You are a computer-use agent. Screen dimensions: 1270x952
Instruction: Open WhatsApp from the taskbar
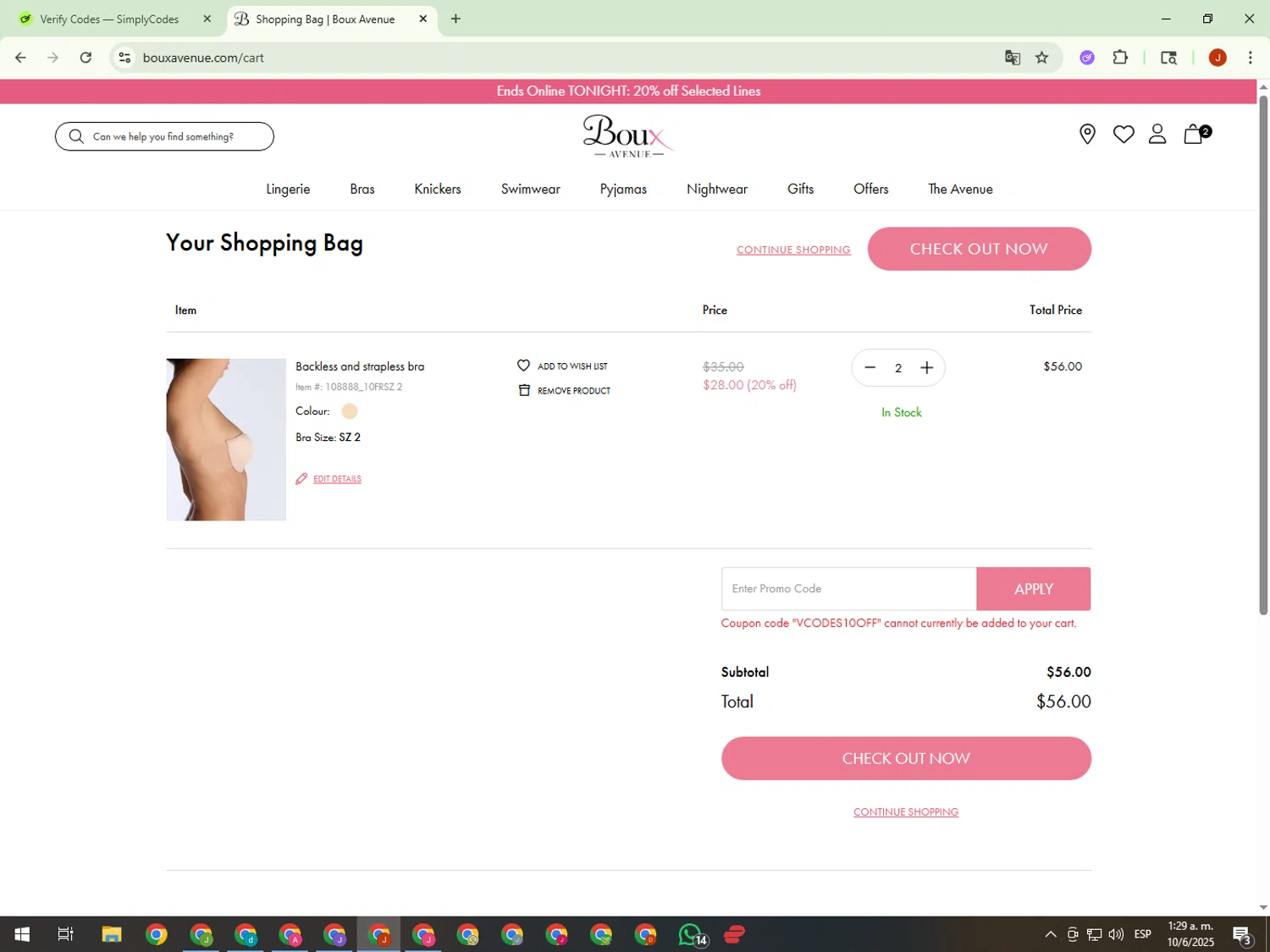(691, 934)
